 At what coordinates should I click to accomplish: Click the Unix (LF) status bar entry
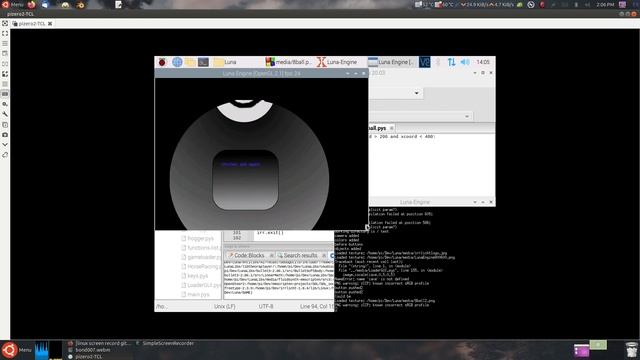tap(224, 306)
